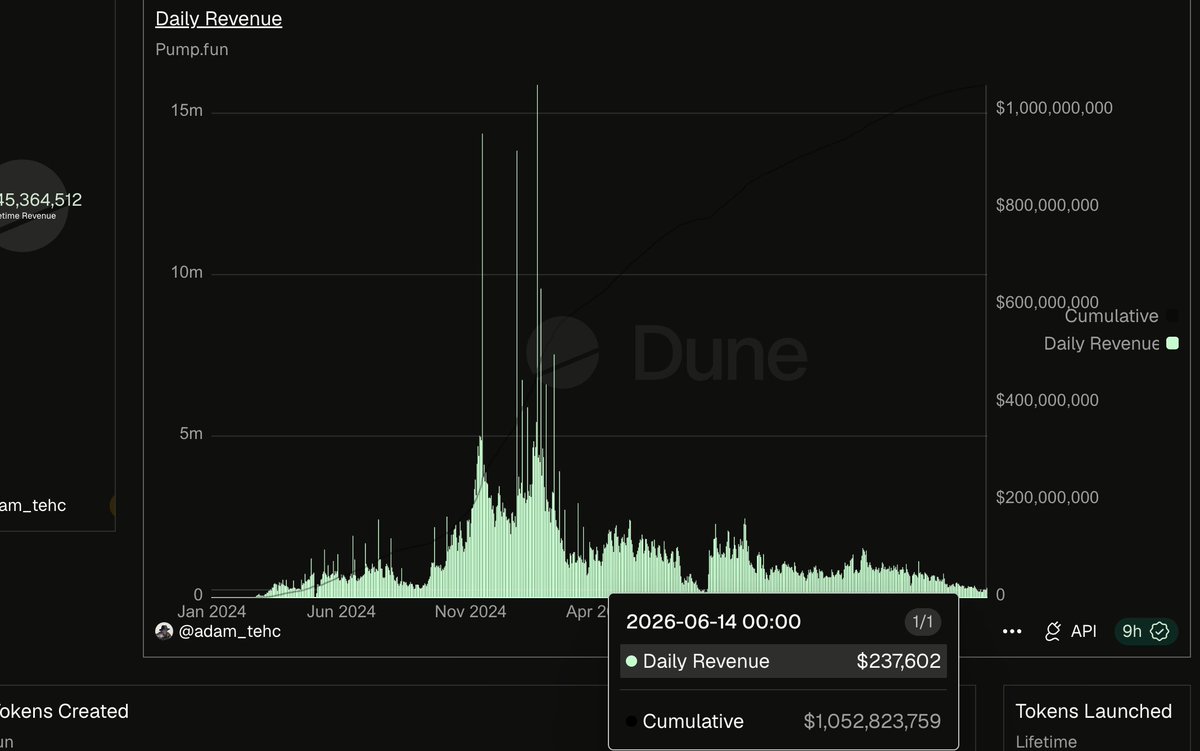Click the verified checkmark icon beside 9h

click(1160, 631)
